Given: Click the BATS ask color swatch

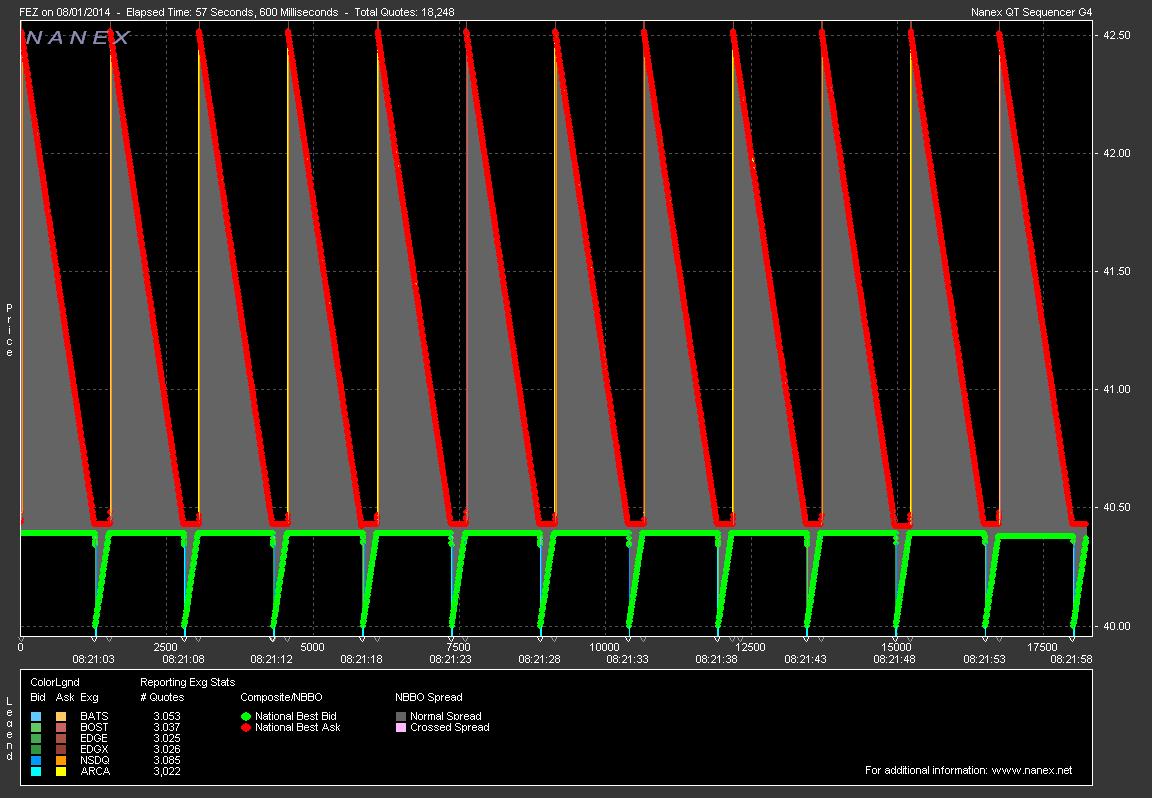Looking at the screenshot, I should [61, 716].
